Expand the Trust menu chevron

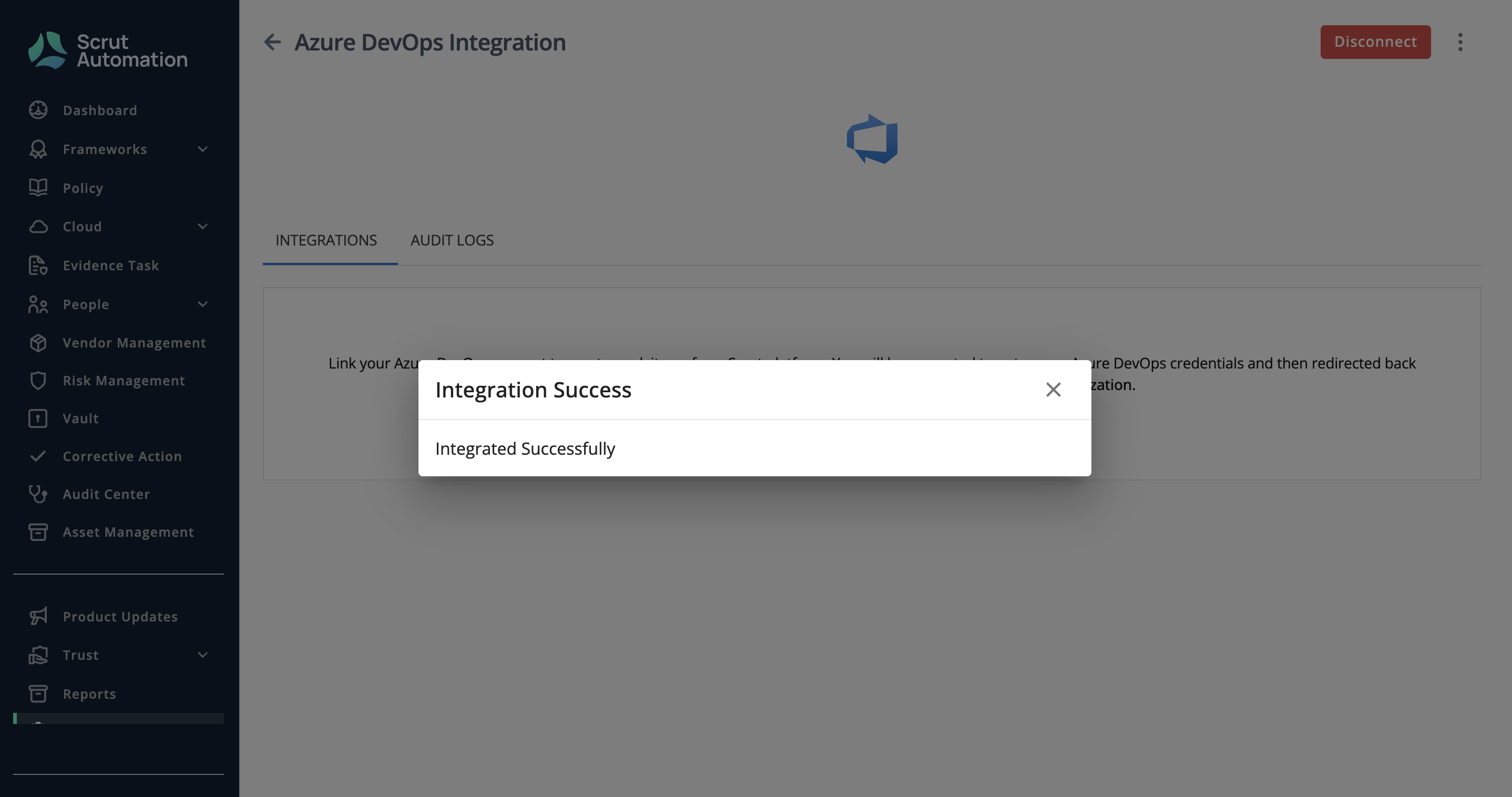(x=203, y=655)
